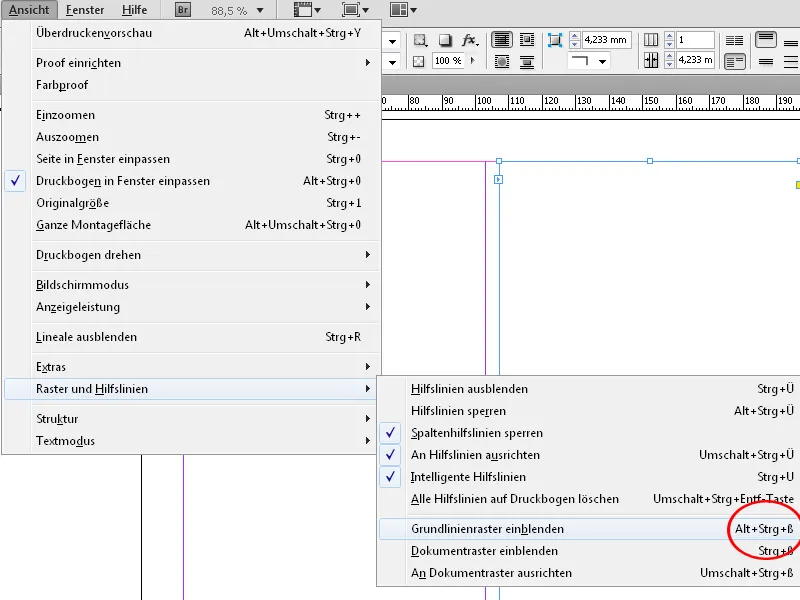800x600 pixels.
Task: Click the frame's top left handle
Action: point(499,161)
